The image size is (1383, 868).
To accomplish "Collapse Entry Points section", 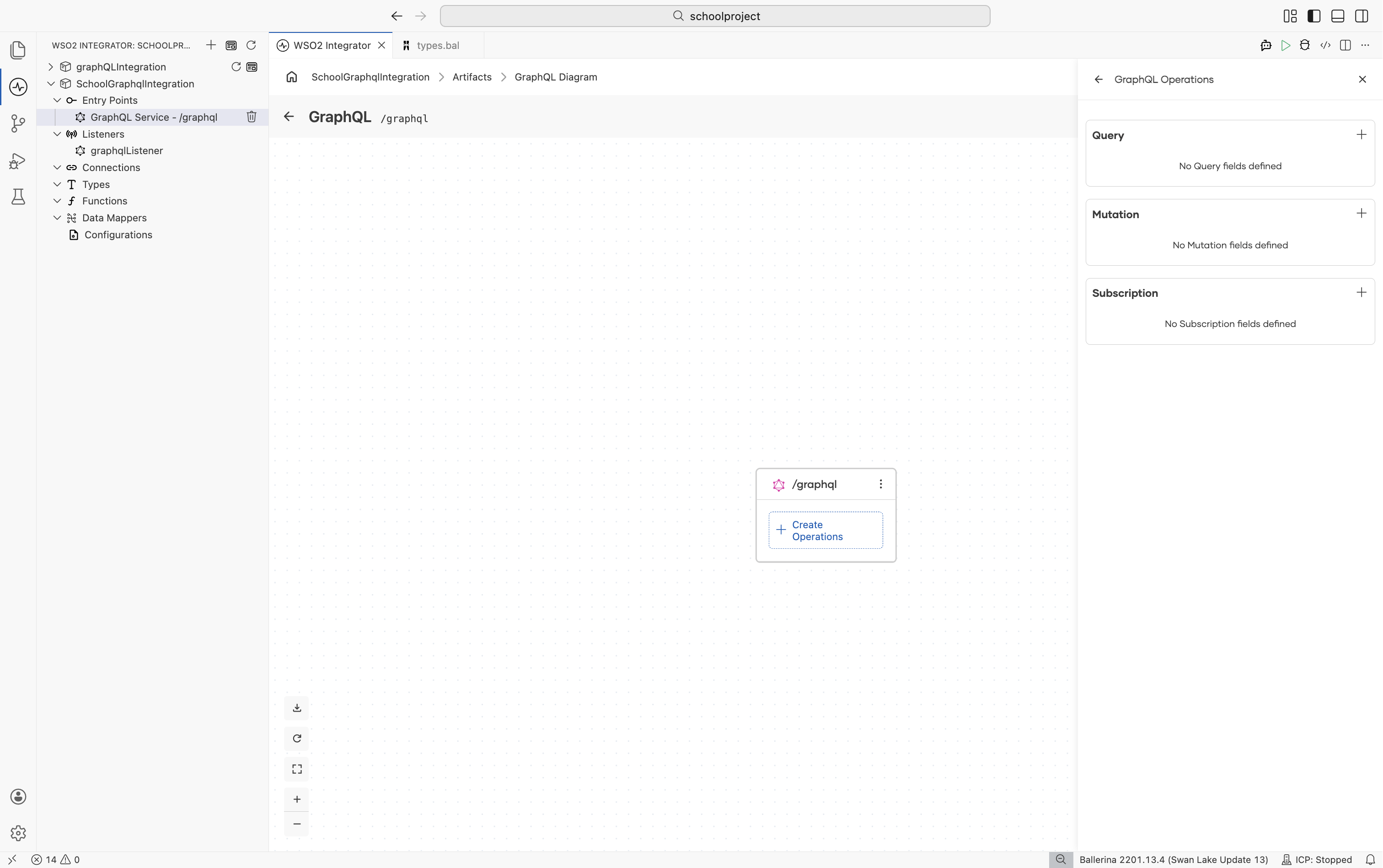I will coord(57,101).
